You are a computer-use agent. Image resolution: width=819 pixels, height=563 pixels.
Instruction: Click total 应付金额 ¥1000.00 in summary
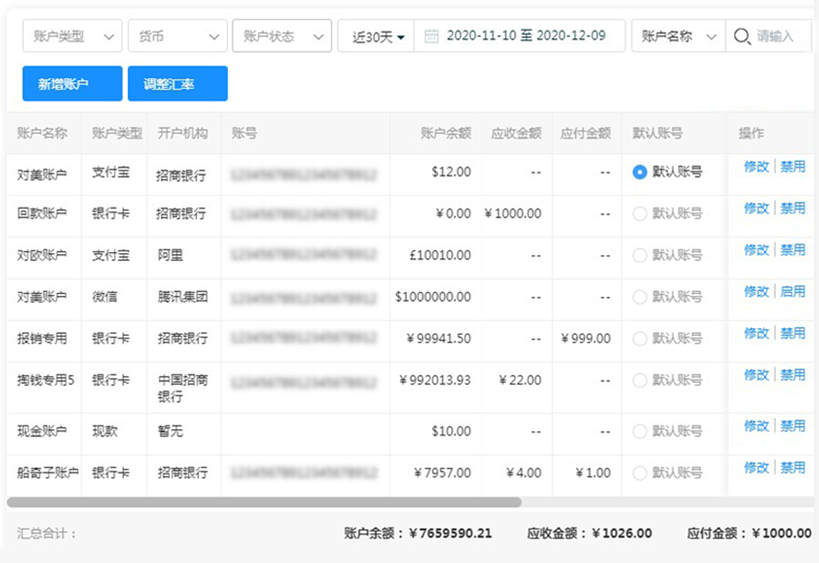coord(749,533)
